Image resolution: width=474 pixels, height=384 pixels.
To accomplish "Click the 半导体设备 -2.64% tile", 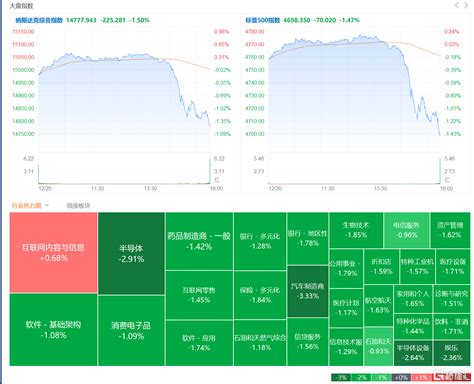I will [413, 353].
